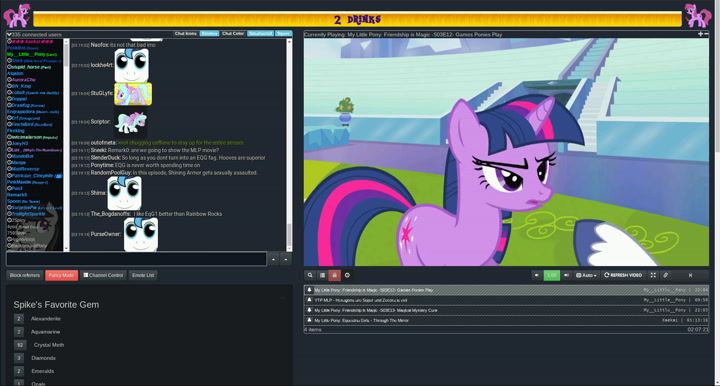720x386 pixels.
Task: Click the bell icon on Games Ponies Play row
Action: (309, 290)
